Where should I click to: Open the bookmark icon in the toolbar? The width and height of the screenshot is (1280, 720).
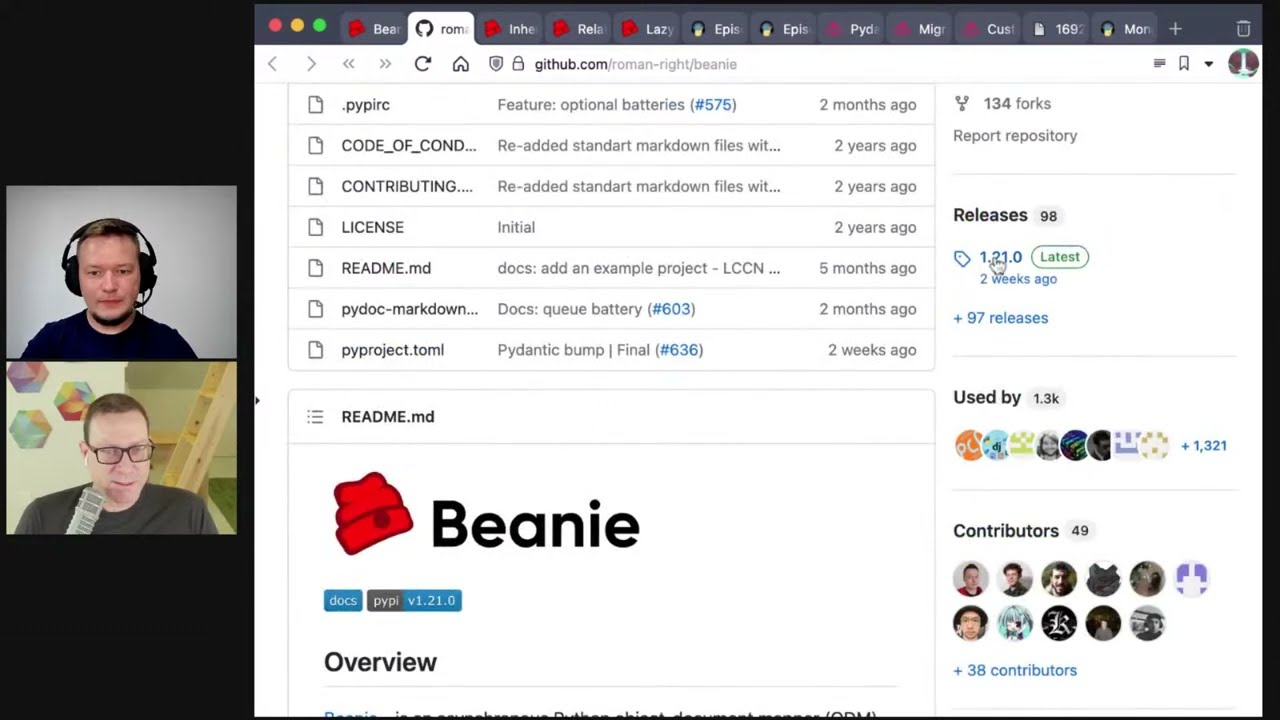pos(1184,64)
